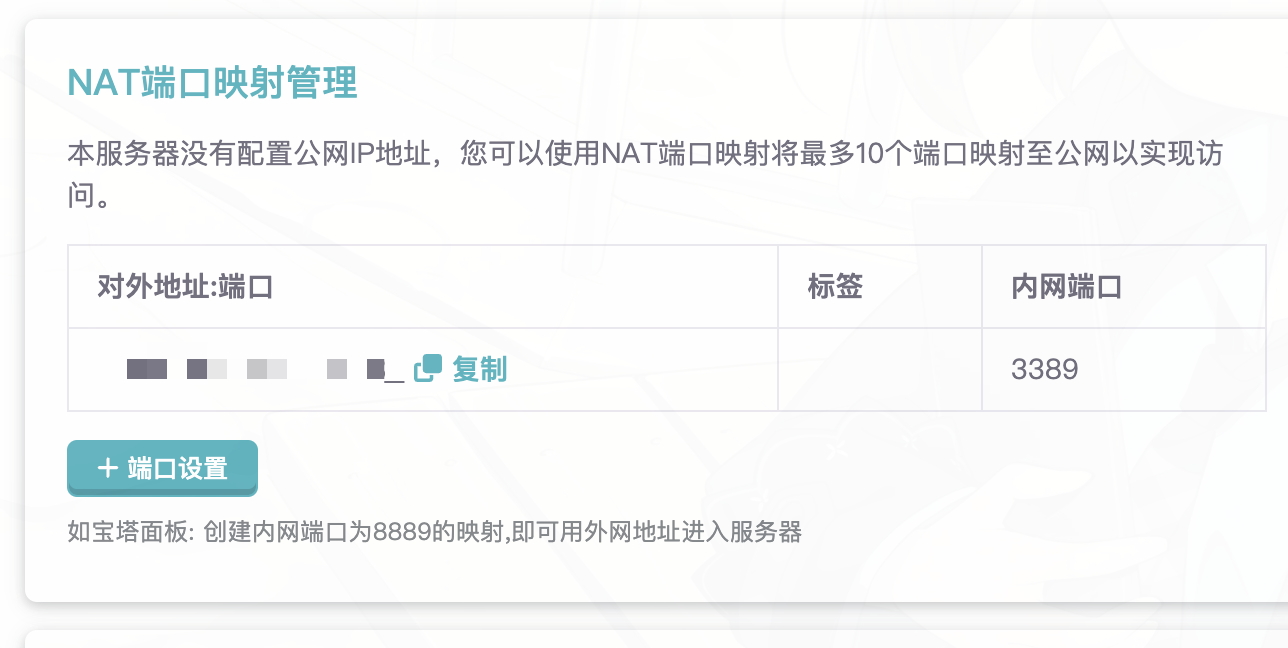
Task: Click the first blurred block of the address
Action: pyautogui.click(x=147, y=369)
